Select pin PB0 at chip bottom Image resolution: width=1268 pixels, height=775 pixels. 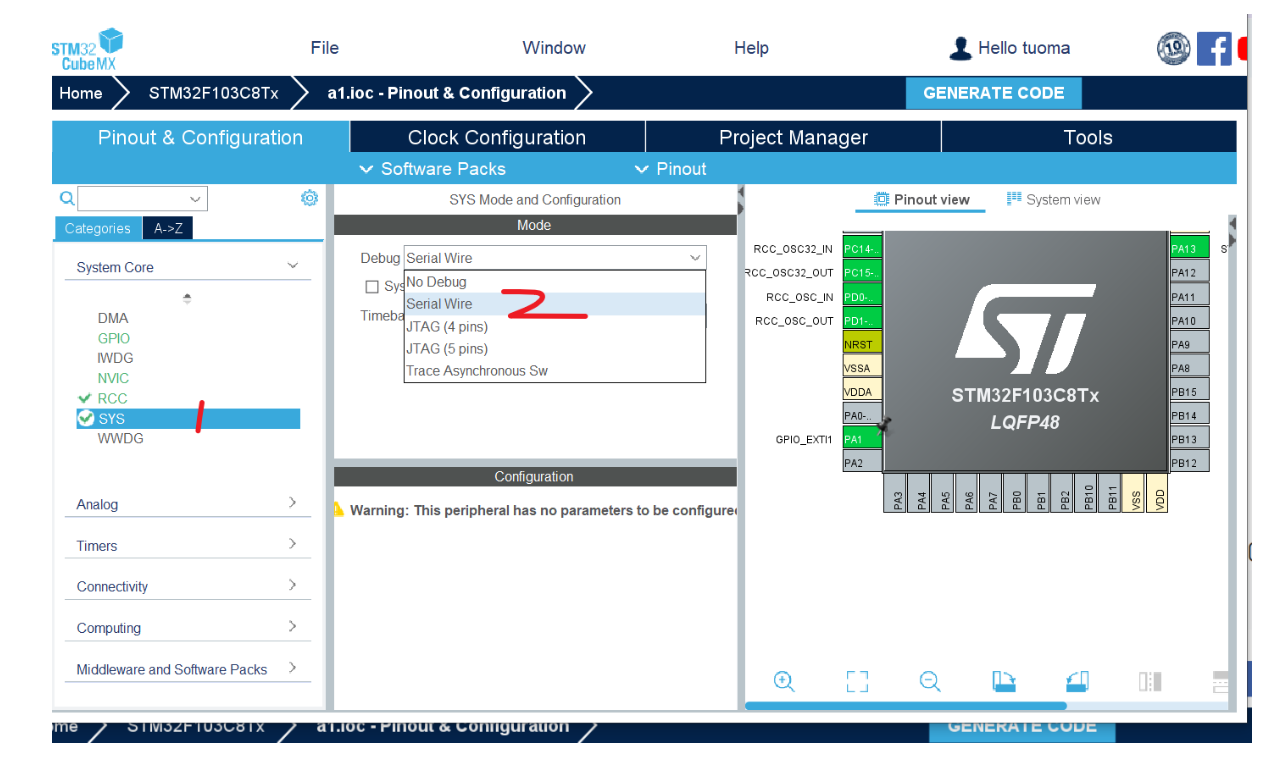[x=1016, y=492]
